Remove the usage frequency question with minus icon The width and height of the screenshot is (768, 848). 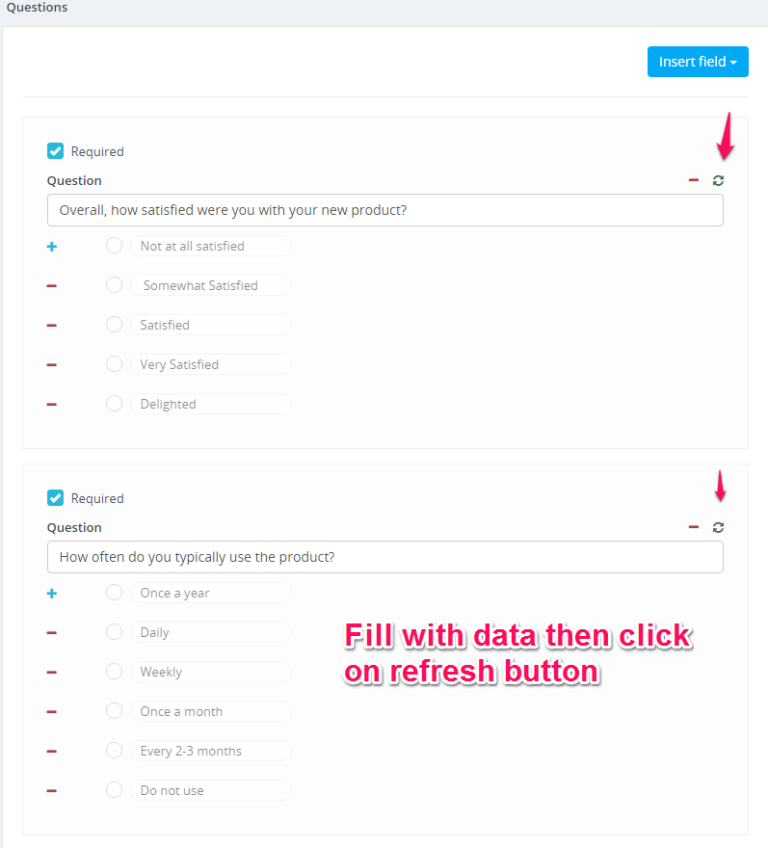(x=694, y=527)
